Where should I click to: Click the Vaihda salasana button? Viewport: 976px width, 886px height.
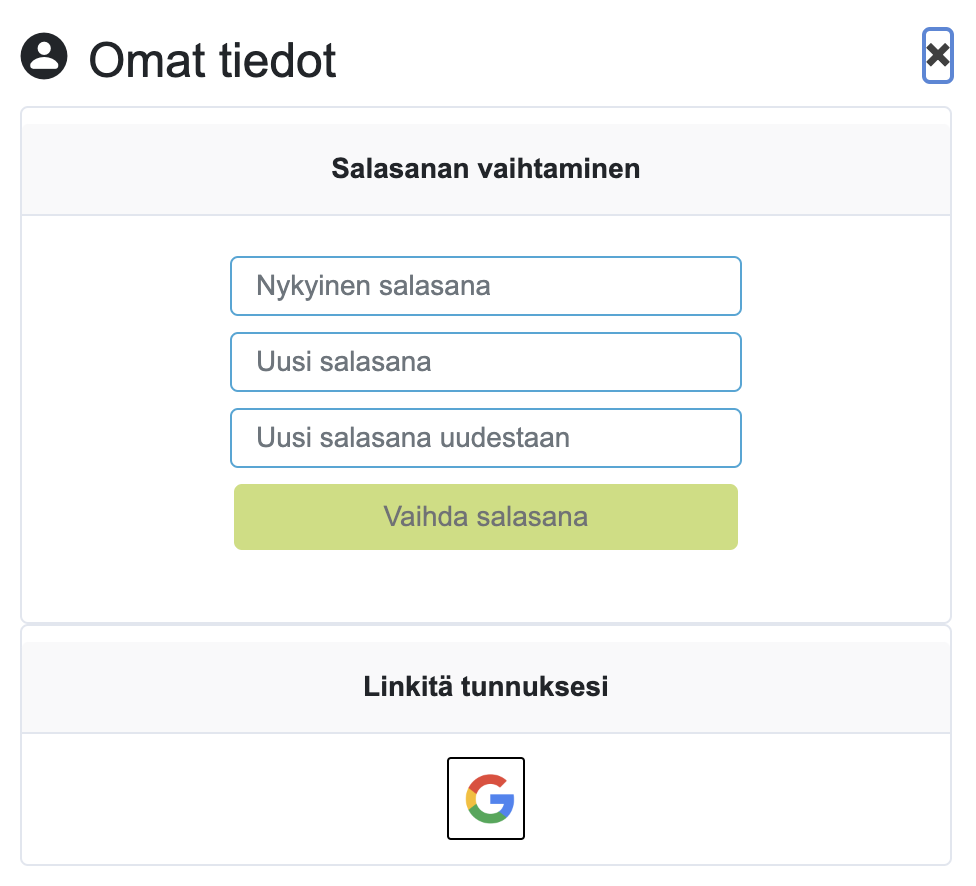(486, 517)
